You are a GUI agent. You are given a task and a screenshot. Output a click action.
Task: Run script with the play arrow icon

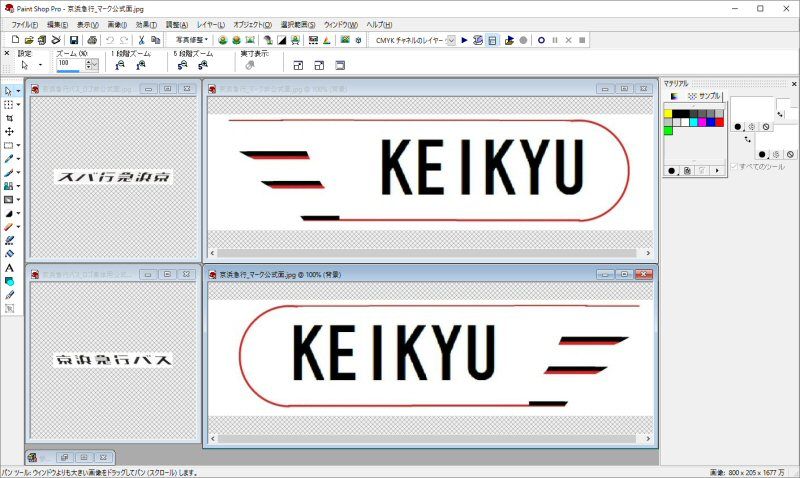464,40
